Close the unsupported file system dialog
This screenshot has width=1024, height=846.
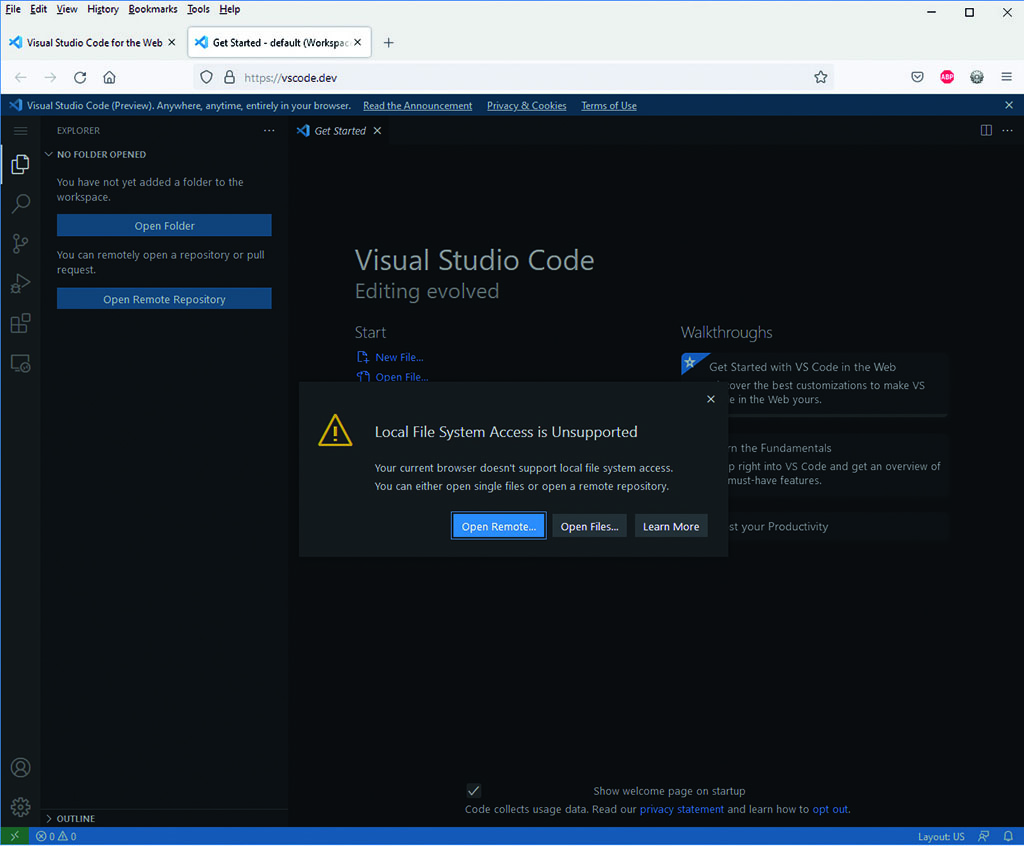pyautogui.click(x=711, y=399)
